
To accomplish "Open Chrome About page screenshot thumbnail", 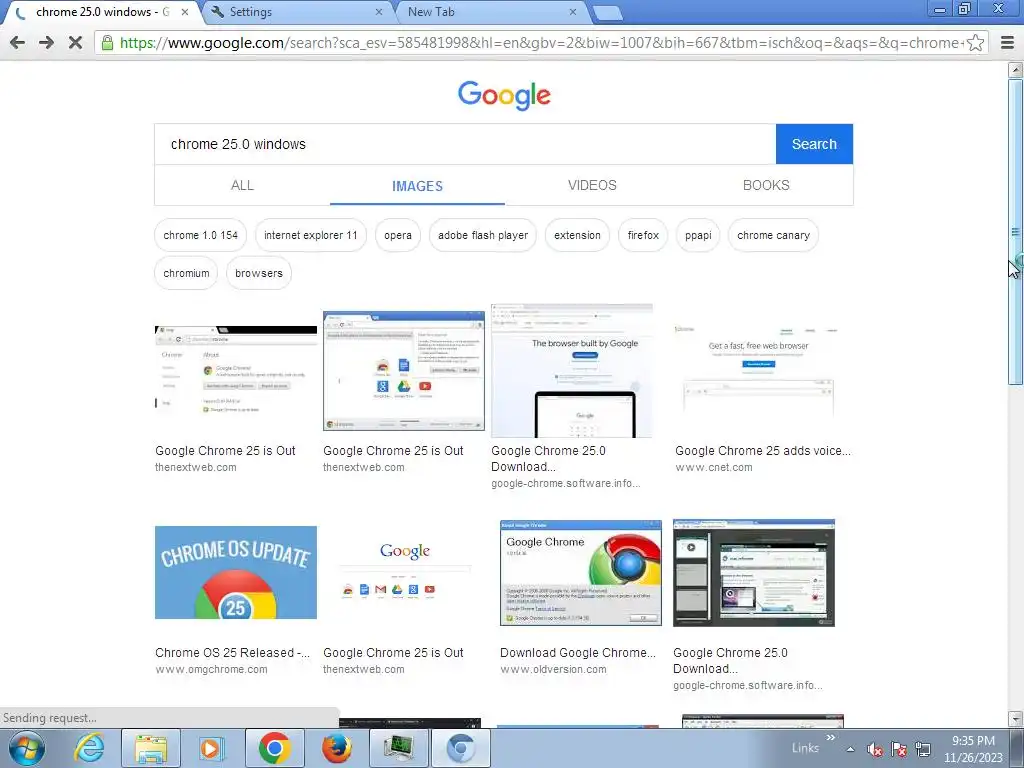I will [236, 370].
